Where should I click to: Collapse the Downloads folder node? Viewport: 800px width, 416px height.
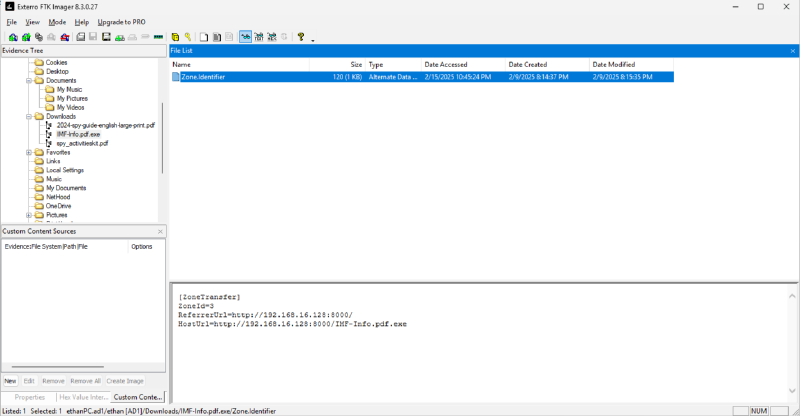(29, 116)
